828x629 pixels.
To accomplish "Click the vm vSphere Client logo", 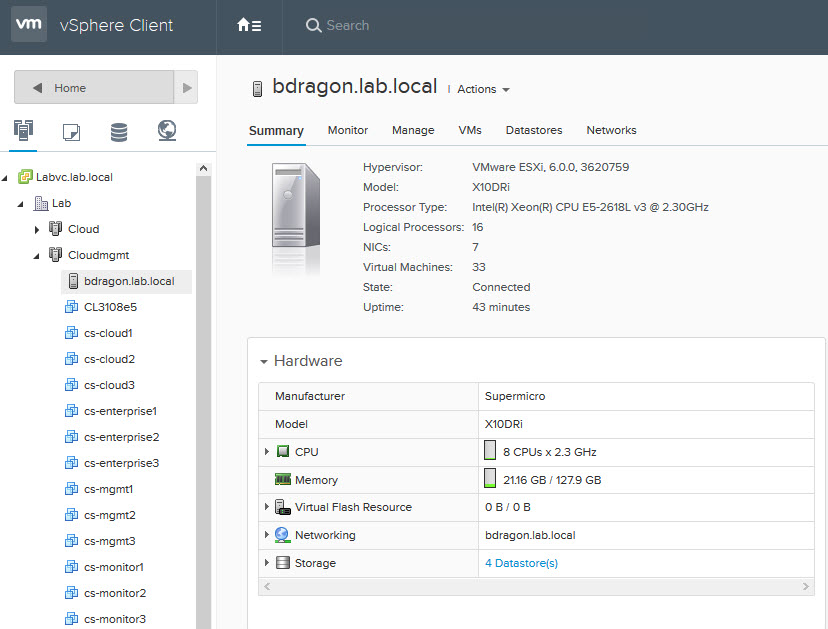I will [30, 23].
